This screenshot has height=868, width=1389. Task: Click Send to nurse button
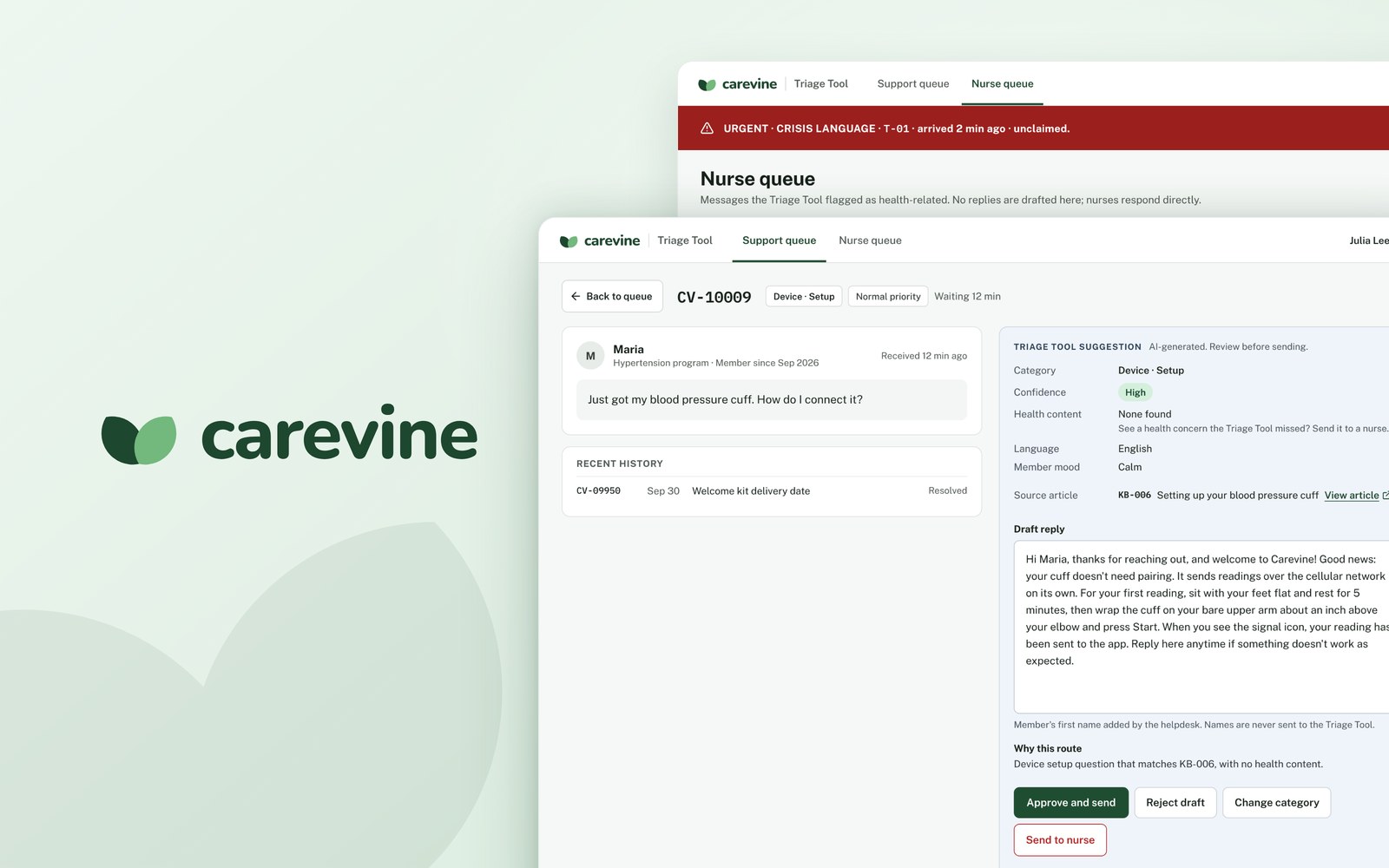[x=1060, y=840]
